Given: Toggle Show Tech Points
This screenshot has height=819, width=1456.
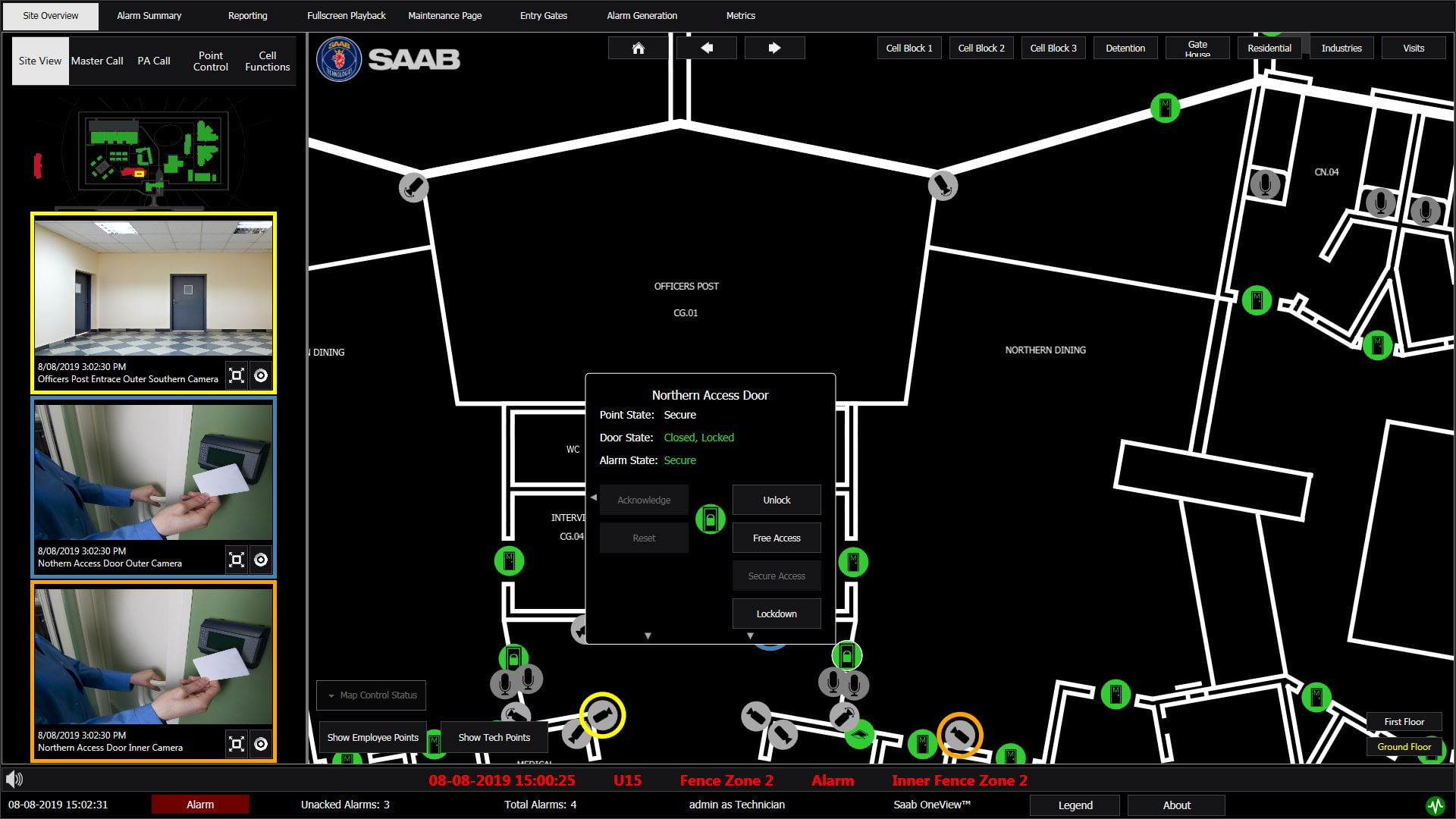Looking at the screenshot, I should click(x=494, y=737).
